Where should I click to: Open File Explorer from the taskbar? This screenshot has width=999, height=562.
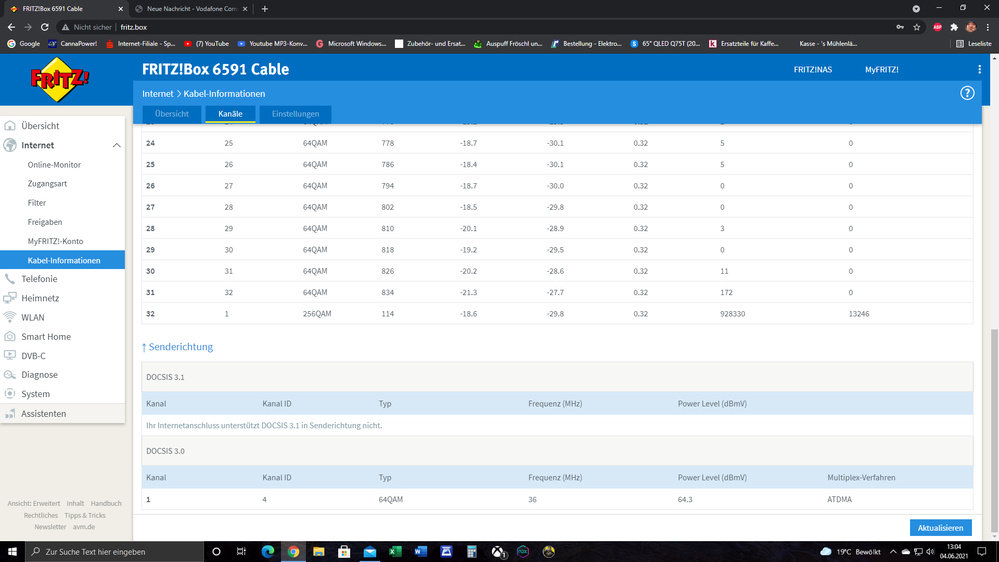pyautogui.click(x=319, y=552)
